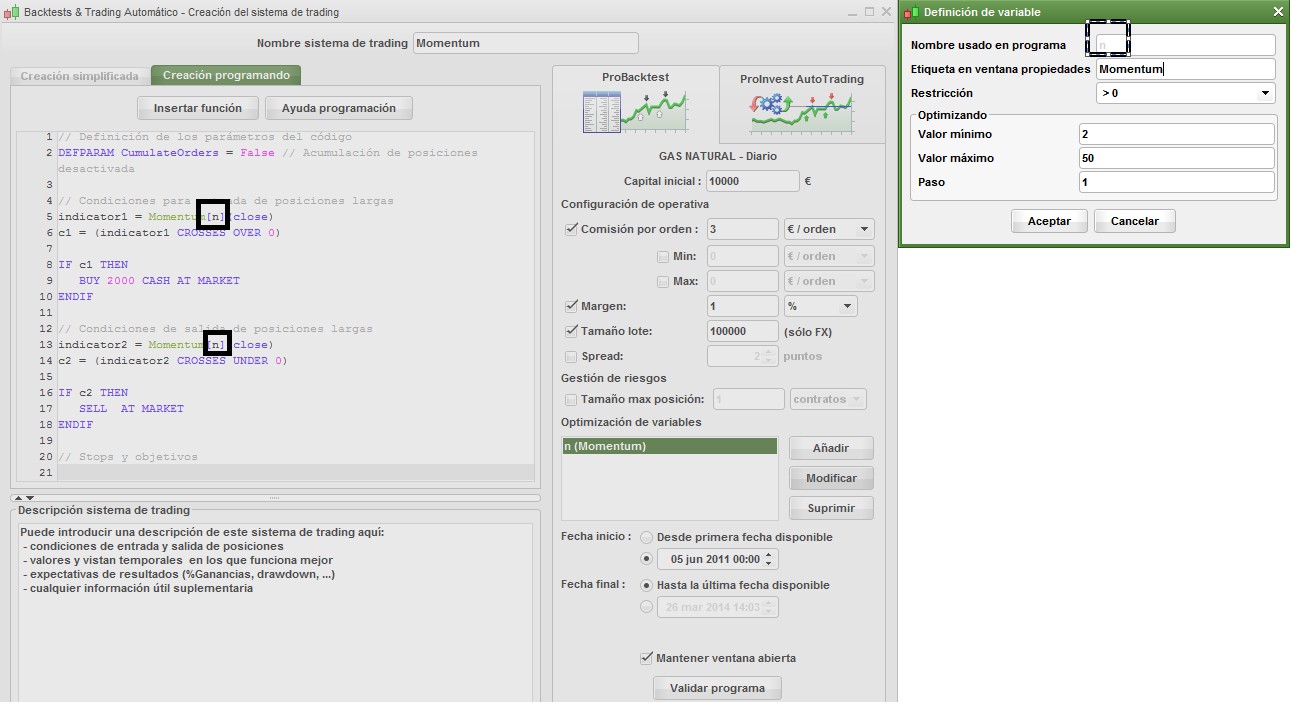1291x703 pixels.
Task: Open the contratos unit dropdown
Action: pos(828,399)
